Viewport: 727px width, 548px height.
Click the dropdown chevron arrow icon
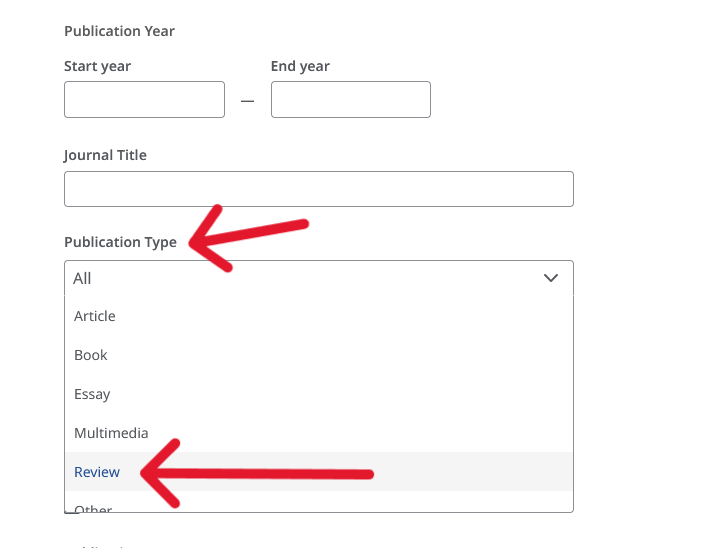550,278
